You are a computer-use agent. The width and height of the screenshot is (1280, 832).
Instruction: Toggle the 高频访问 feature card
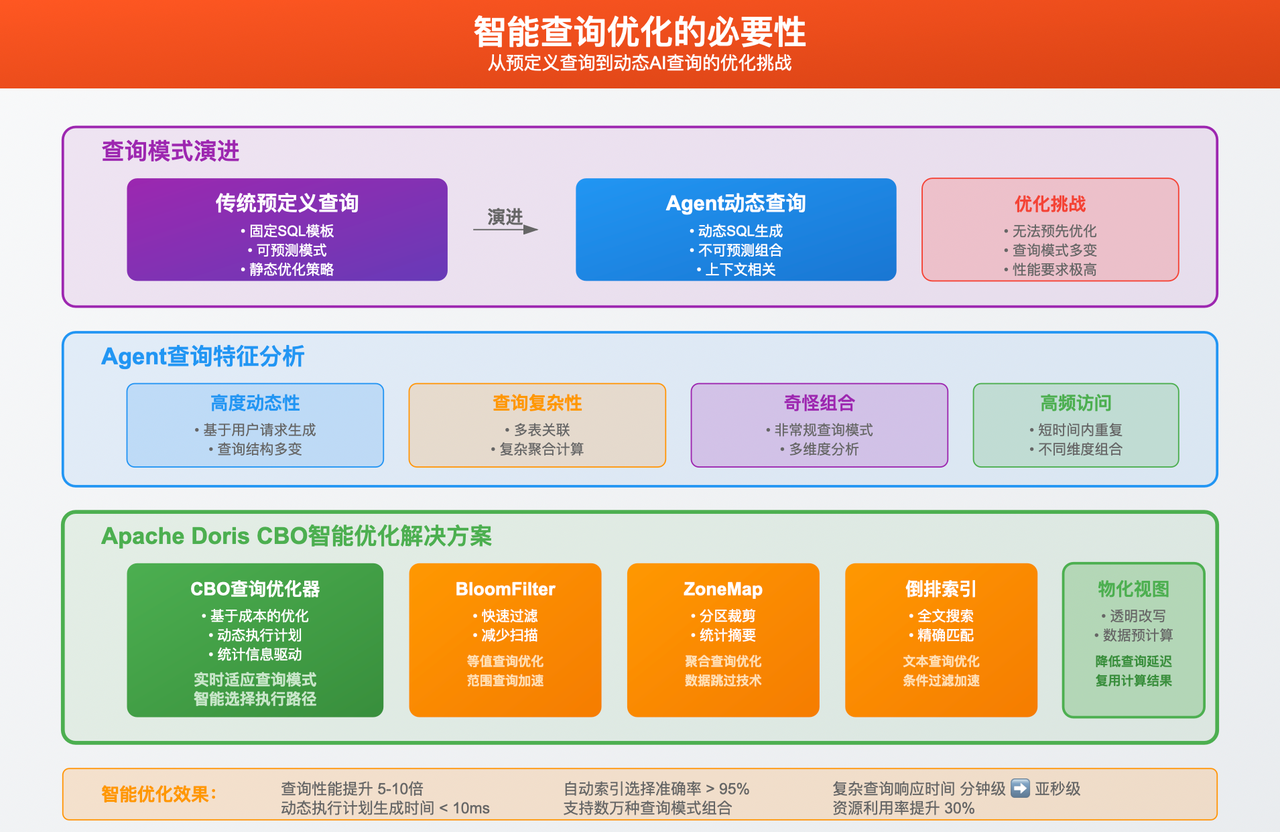tap(1076, 424)
